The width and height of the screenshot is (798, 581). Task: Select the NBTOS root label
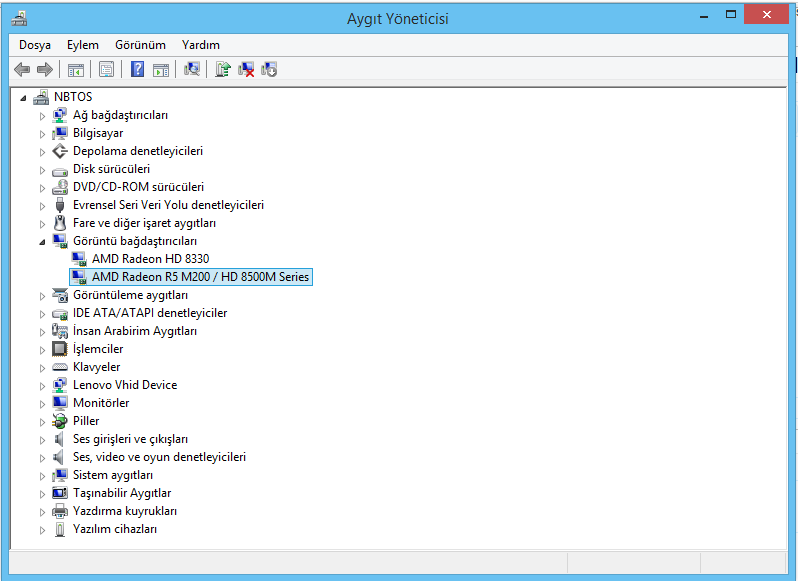tap(73, 97)
